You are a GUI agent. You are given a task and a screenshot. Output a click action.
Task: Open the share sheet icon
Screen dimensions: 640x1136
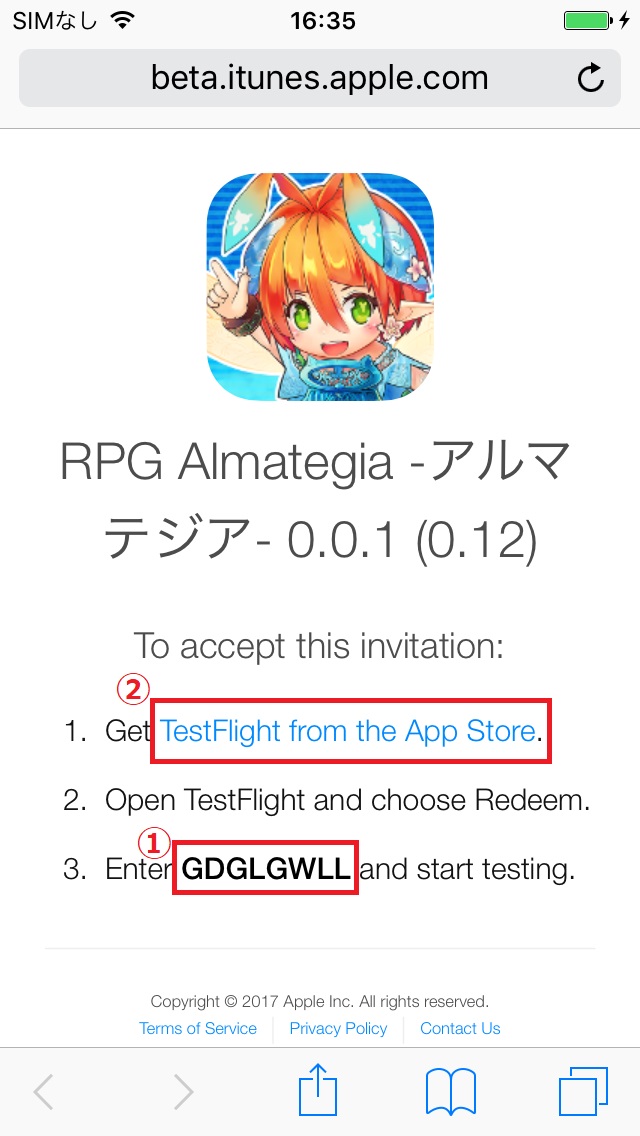[x=318, y=1088]
